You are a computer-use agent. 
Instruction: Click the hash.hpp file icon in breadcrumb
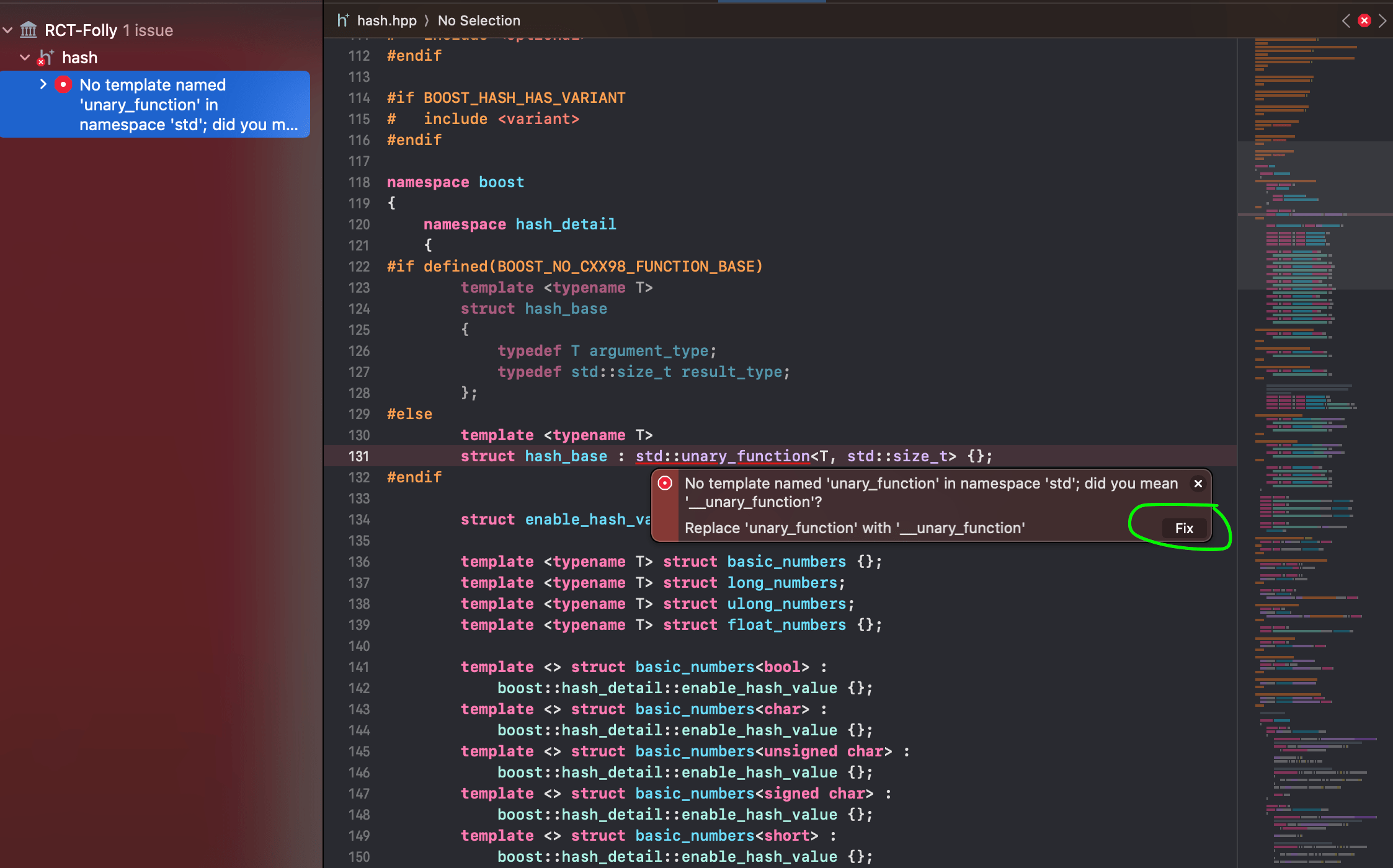(x=343, y=20)
